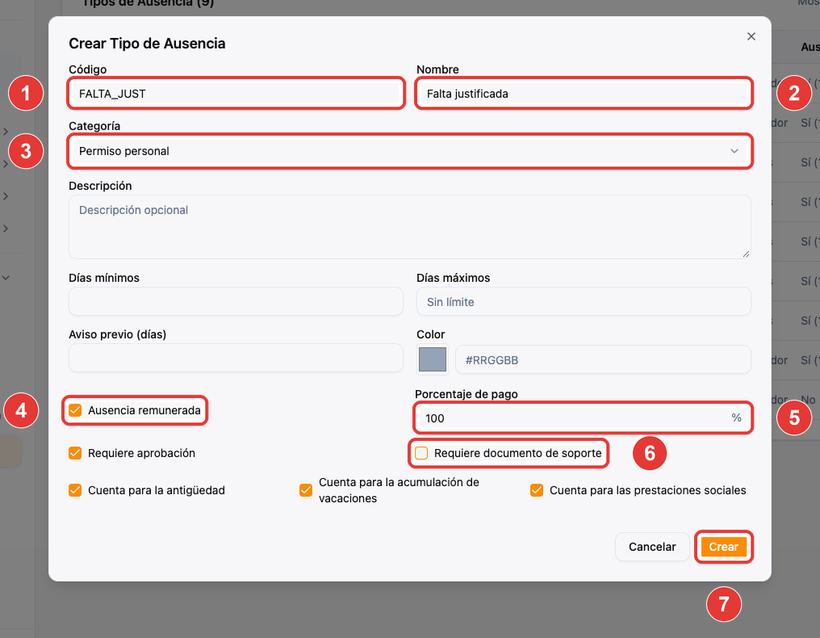
Task: Toggle Cuenta para las prestaciones sociales
Action: [x=537, y=490]
